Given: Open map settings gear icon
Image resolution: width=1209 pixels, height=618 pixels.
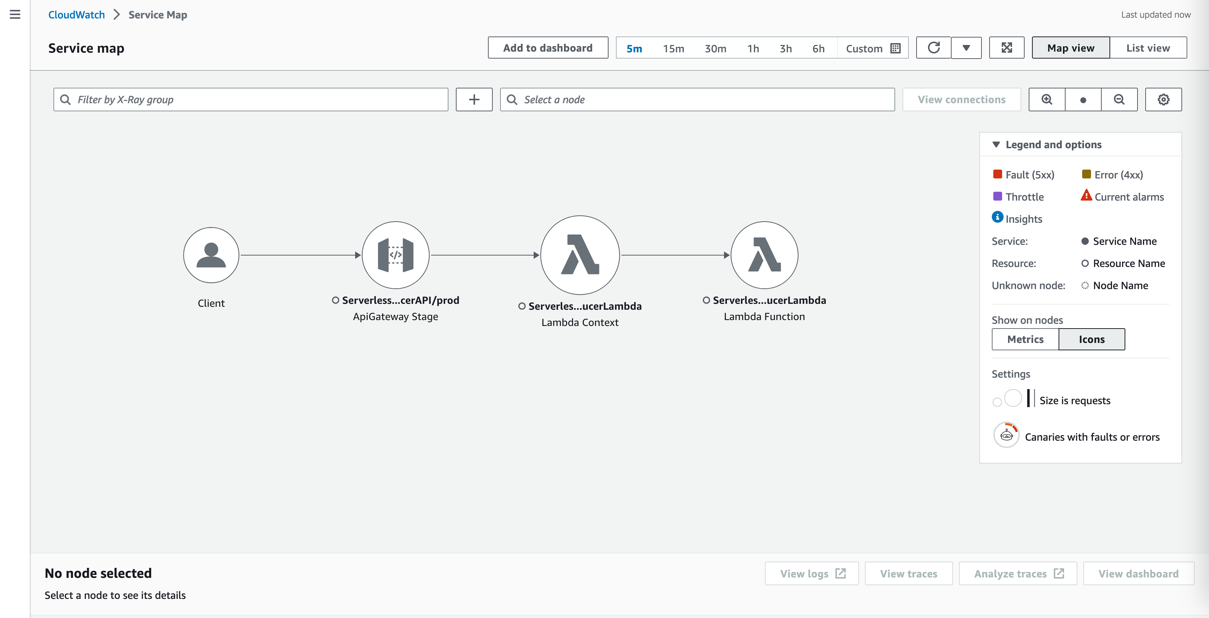Looking at the screenshot, I should pyautogui.click(x=1163, y=100).
